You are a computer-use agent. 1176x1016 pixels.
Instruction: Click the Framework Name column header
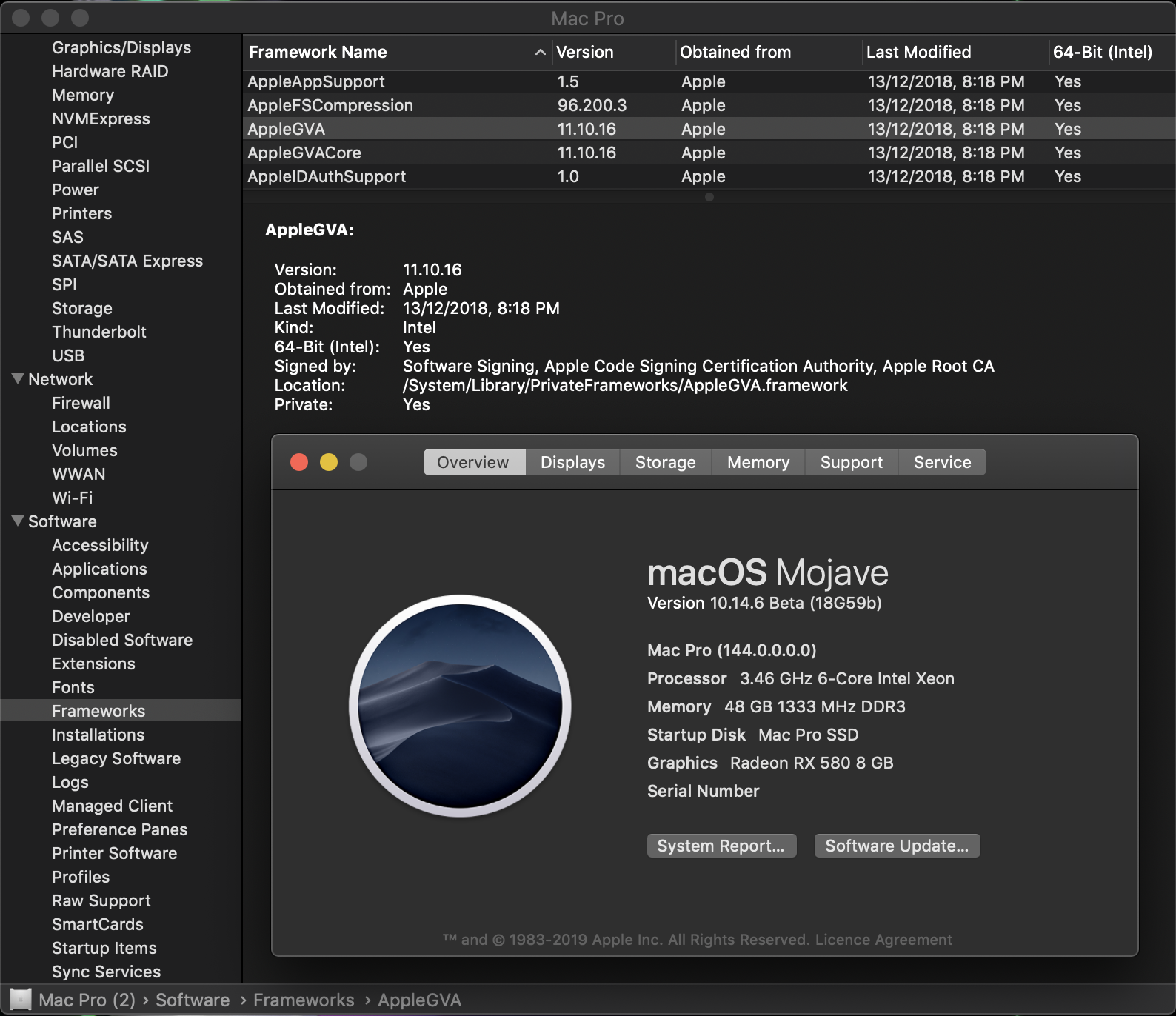397,52
